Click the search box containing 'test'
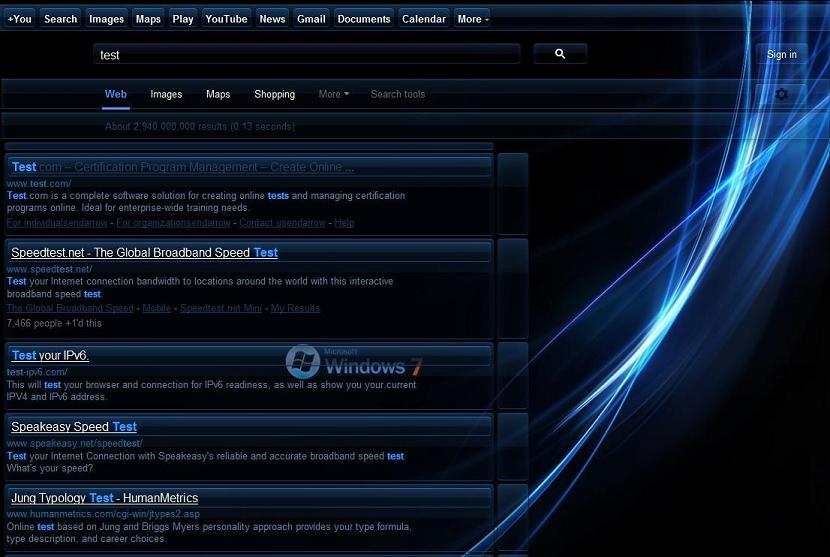This screenshot has height=557, width=830. (x=307, y=54)
